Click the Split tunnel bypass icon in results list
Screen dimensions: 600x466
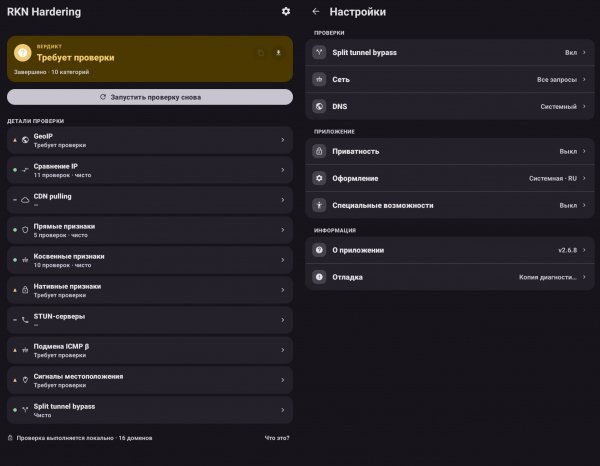(x=25, y=410)
